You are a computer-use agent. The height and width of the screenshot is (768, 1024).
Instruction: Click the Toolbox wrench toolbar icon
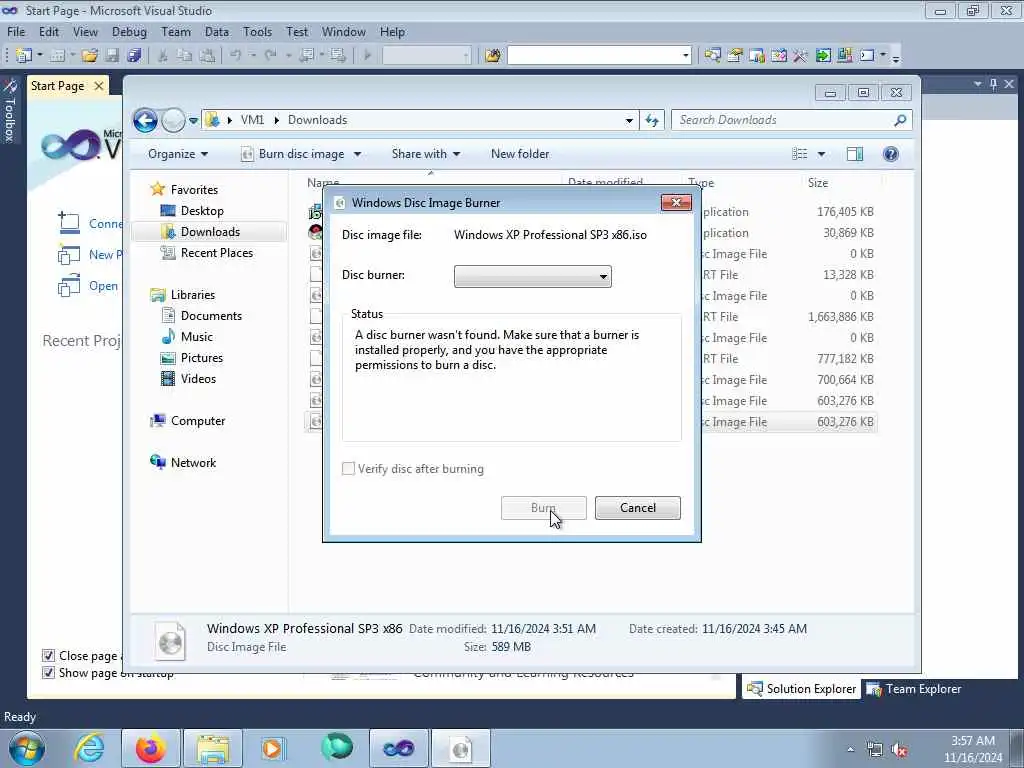point(800,56)
